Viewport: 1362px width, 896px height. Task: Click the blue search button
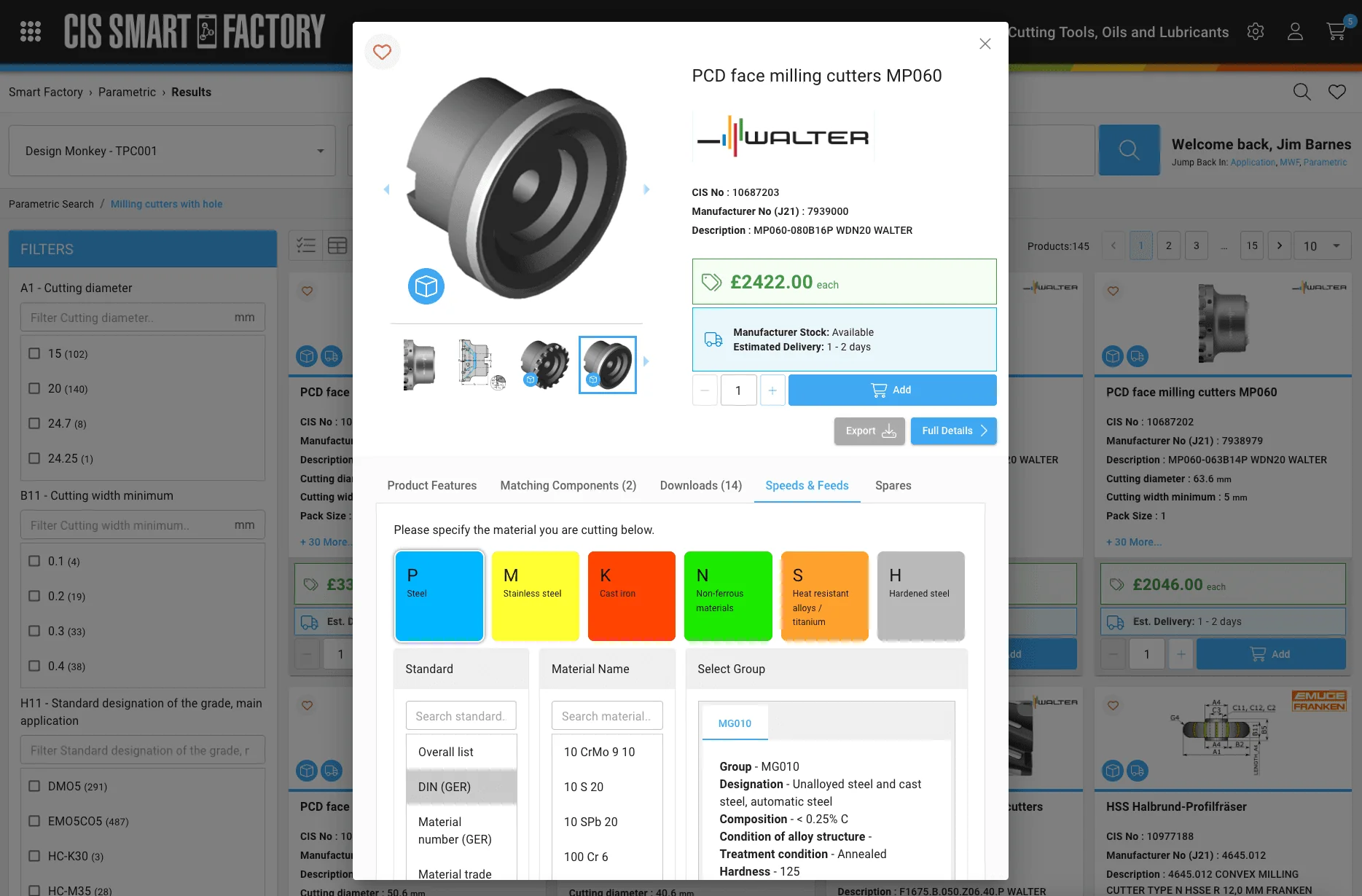[1130, 150]
